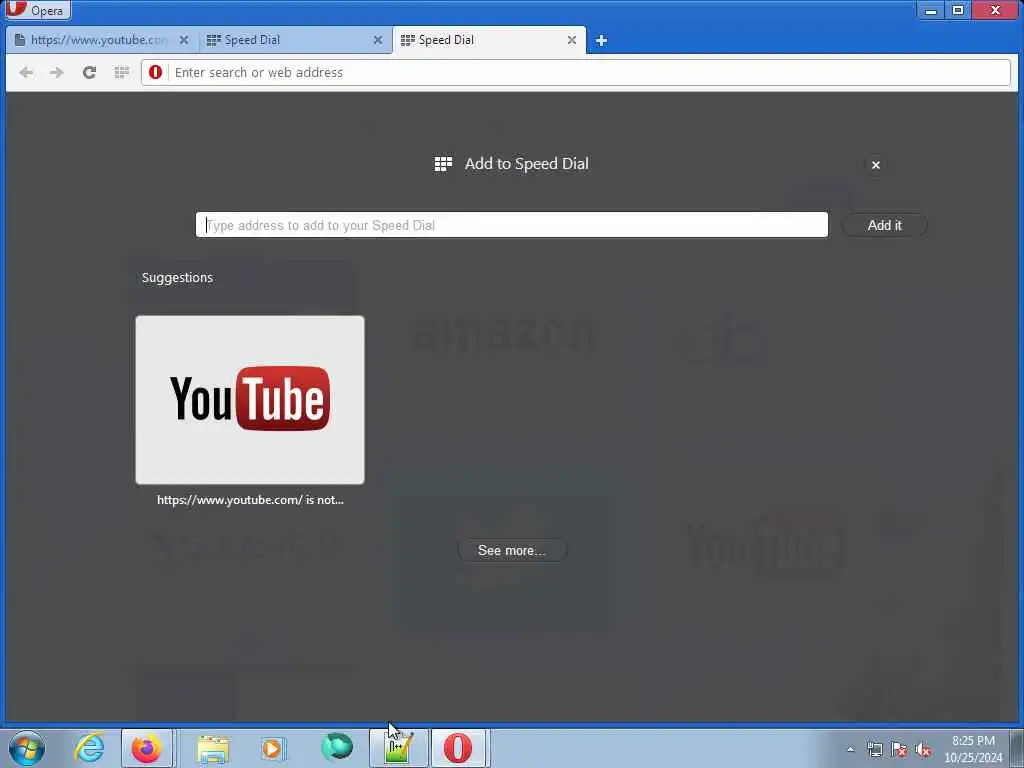Screen dimensions: 1024x768
Task: Open the Action Center flag icon
Action: (899, 749)
